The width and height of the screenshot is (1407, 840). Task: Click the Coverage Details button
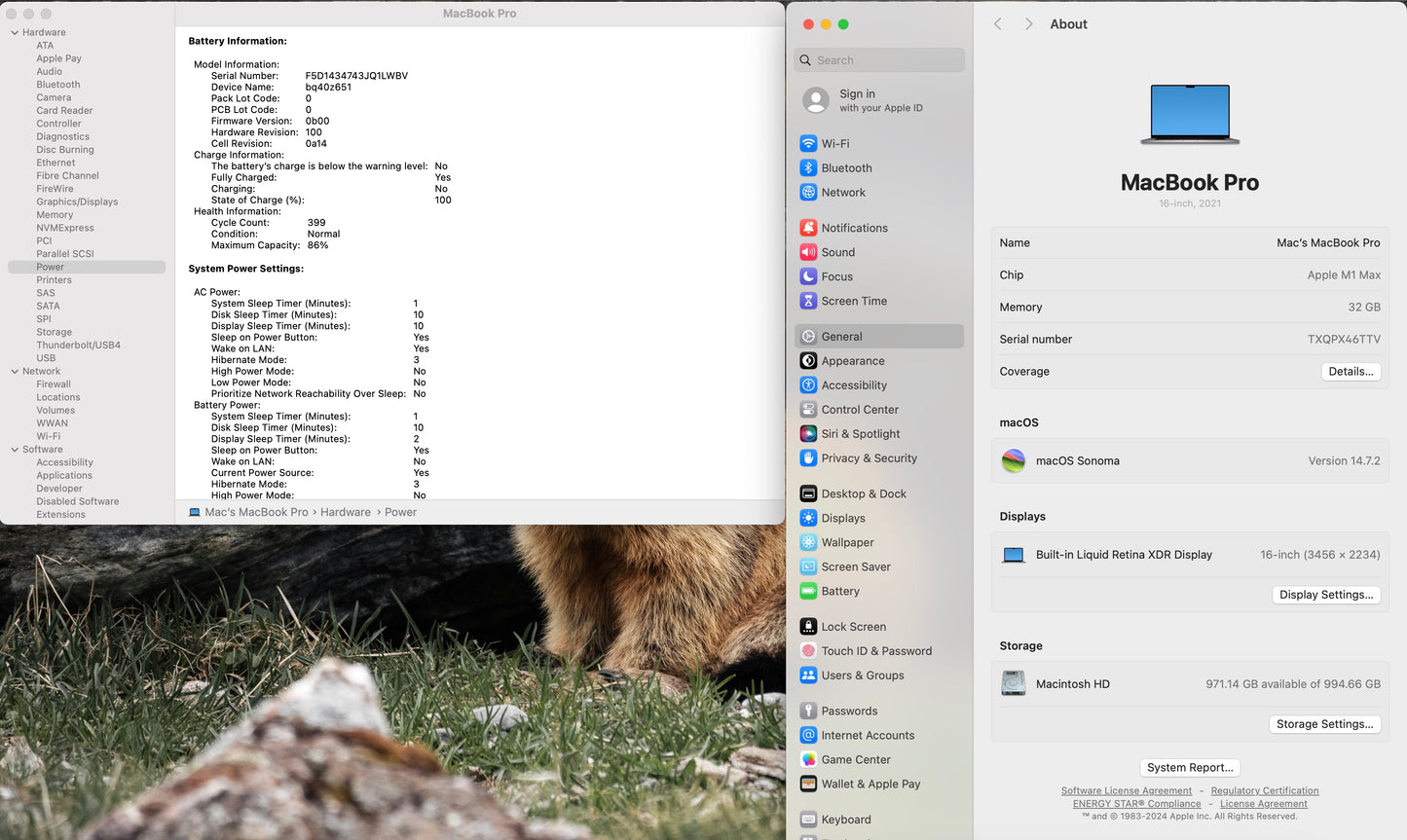1351,372
